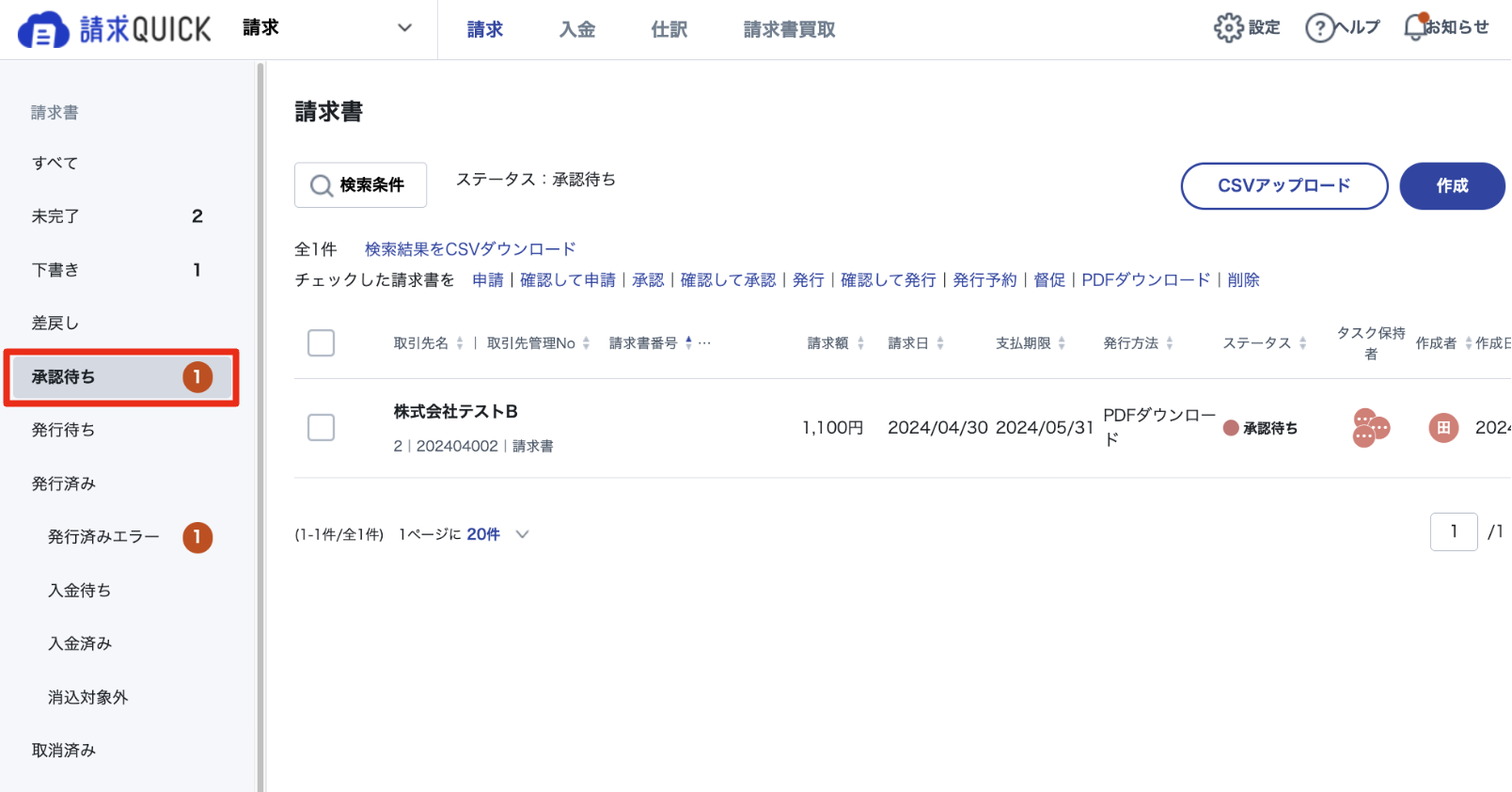This screenshot has width=1512, height=792.
Task: Toggle the select-all header checkbox
Action: click(322, 342)
